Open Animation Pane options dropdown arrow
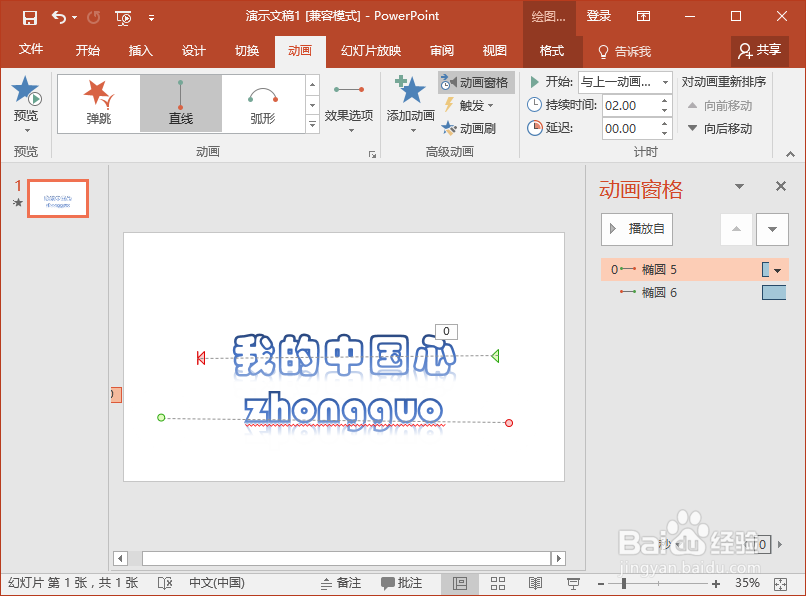806x596 pixels. [x=739, y=186]
